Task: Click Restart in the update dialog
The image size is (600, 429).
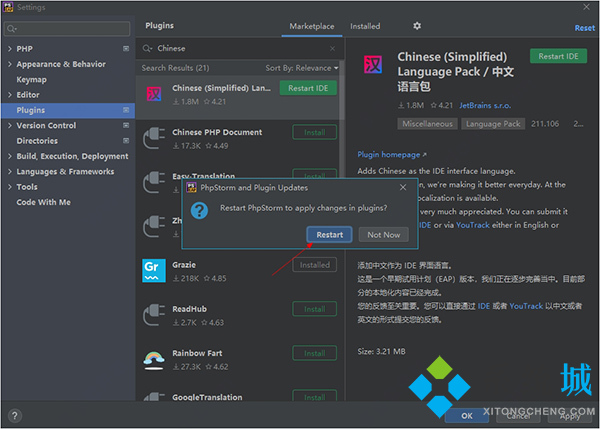Action: pyautogui.click(x=329, y=235)
